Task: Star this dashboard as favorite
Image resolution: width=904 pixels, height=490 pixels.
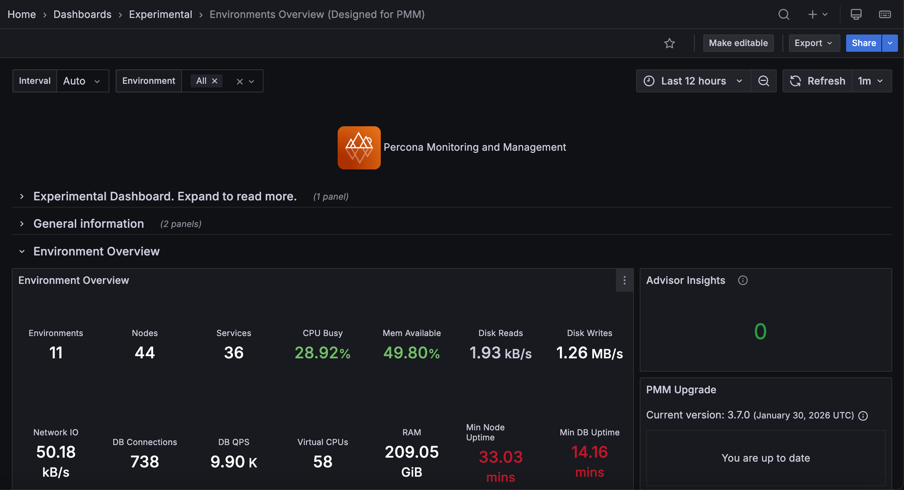Action: 670,43
